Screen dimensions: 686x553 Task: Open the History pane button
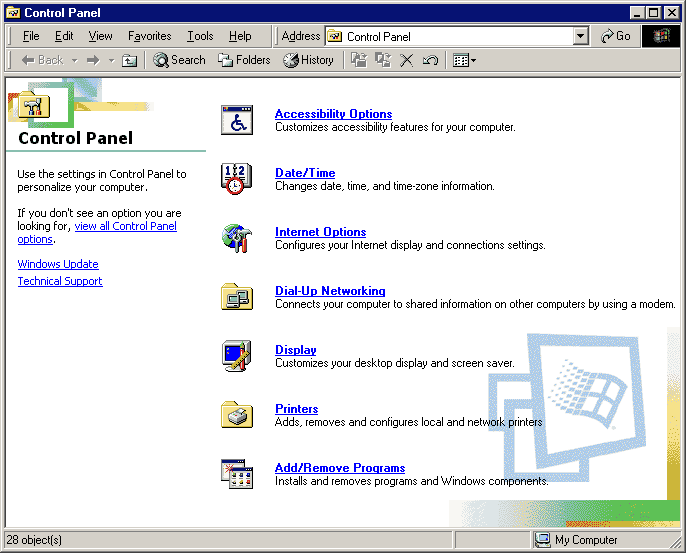point(308,60)
